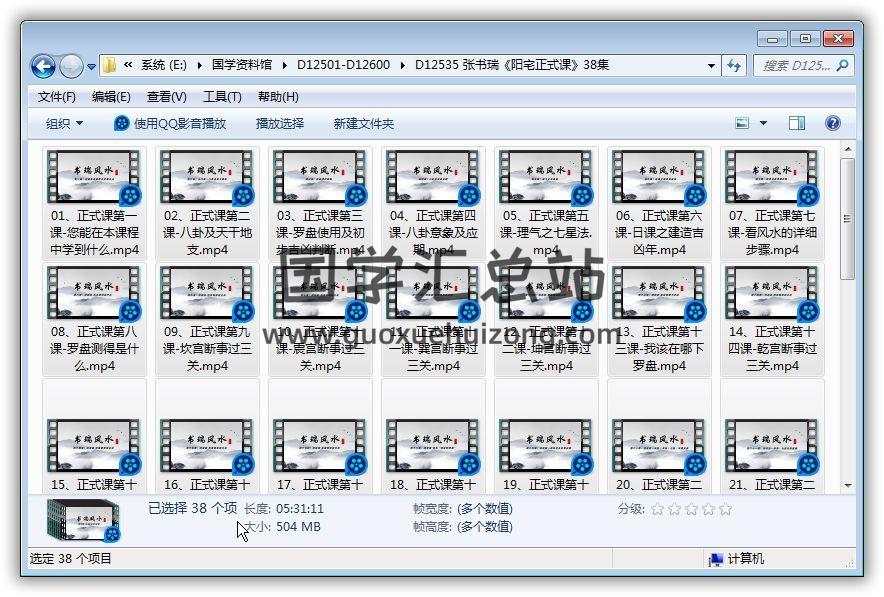Image resolution: width=884 pixels, height=597 pixels.
Task: Open the 查看(V) menu
Action: pyautogui.click(x=166, y=97)
